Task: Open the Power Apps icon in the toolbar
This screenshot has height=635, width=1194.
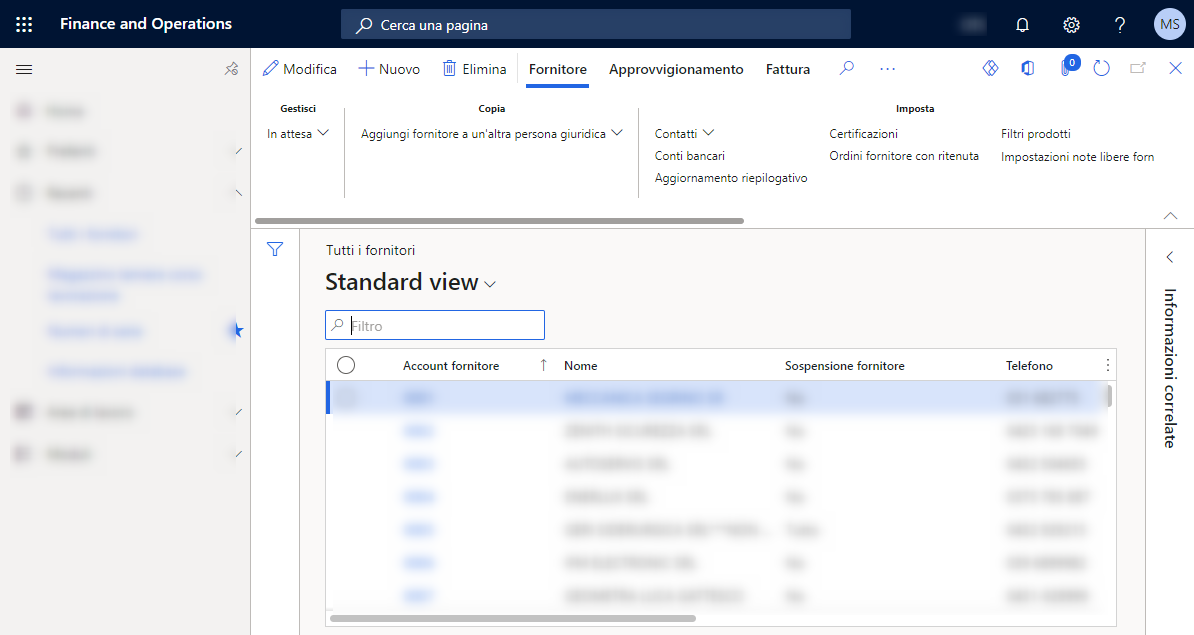Action: (x=989, y=68)
